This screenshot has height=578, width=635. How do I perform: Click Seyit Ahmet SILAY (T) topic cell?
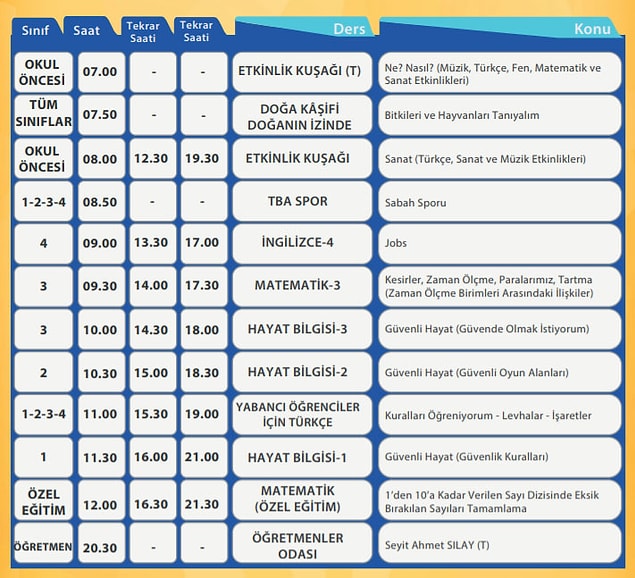tap(500, 543)
